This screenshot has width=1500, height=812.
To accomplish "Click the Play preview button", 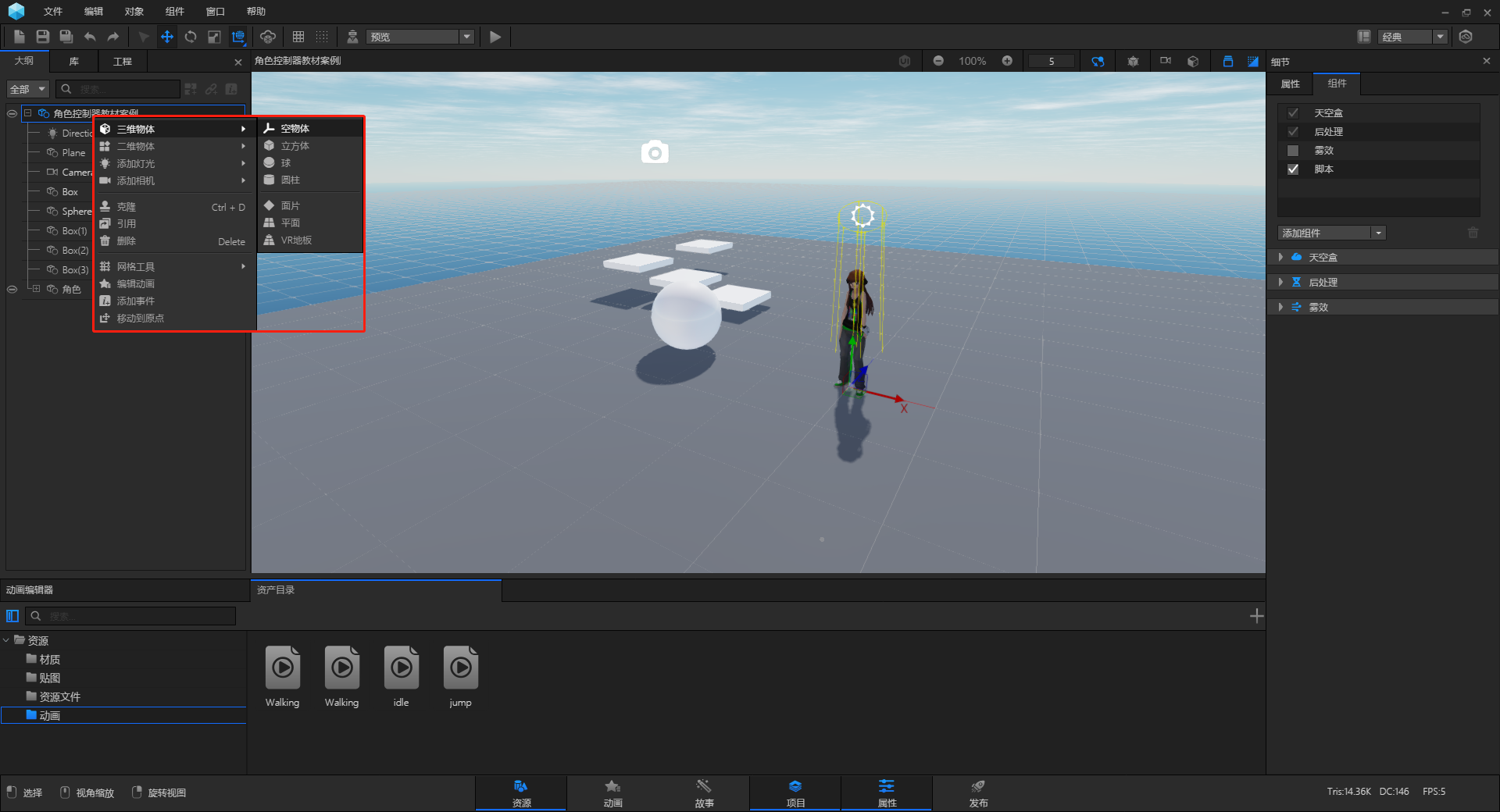I will [x=495, y=37].
